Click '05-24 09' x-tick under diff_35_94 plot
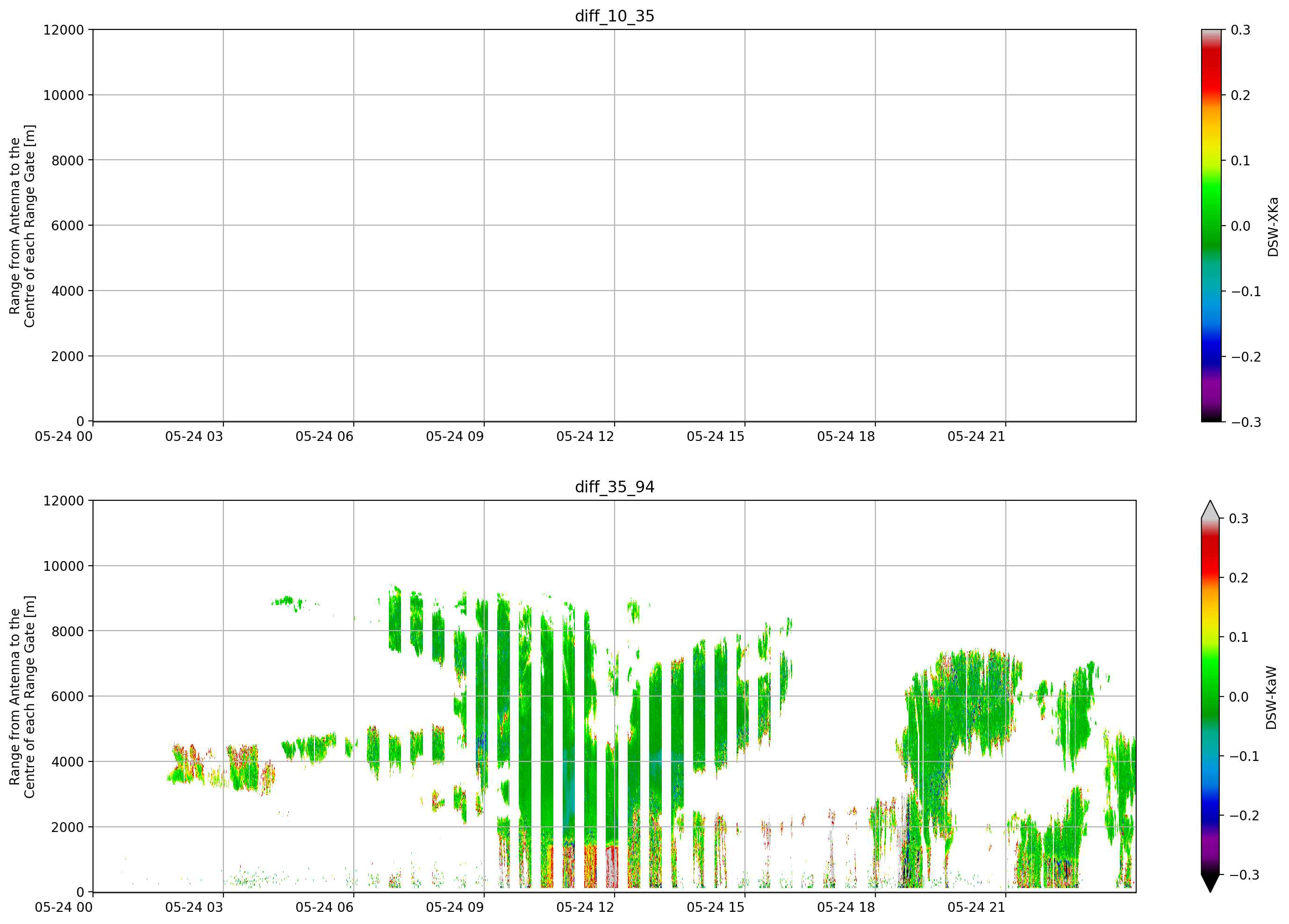Image resolution: width=1289 pixels, height=924 pixels. click(x=455, y=908)
